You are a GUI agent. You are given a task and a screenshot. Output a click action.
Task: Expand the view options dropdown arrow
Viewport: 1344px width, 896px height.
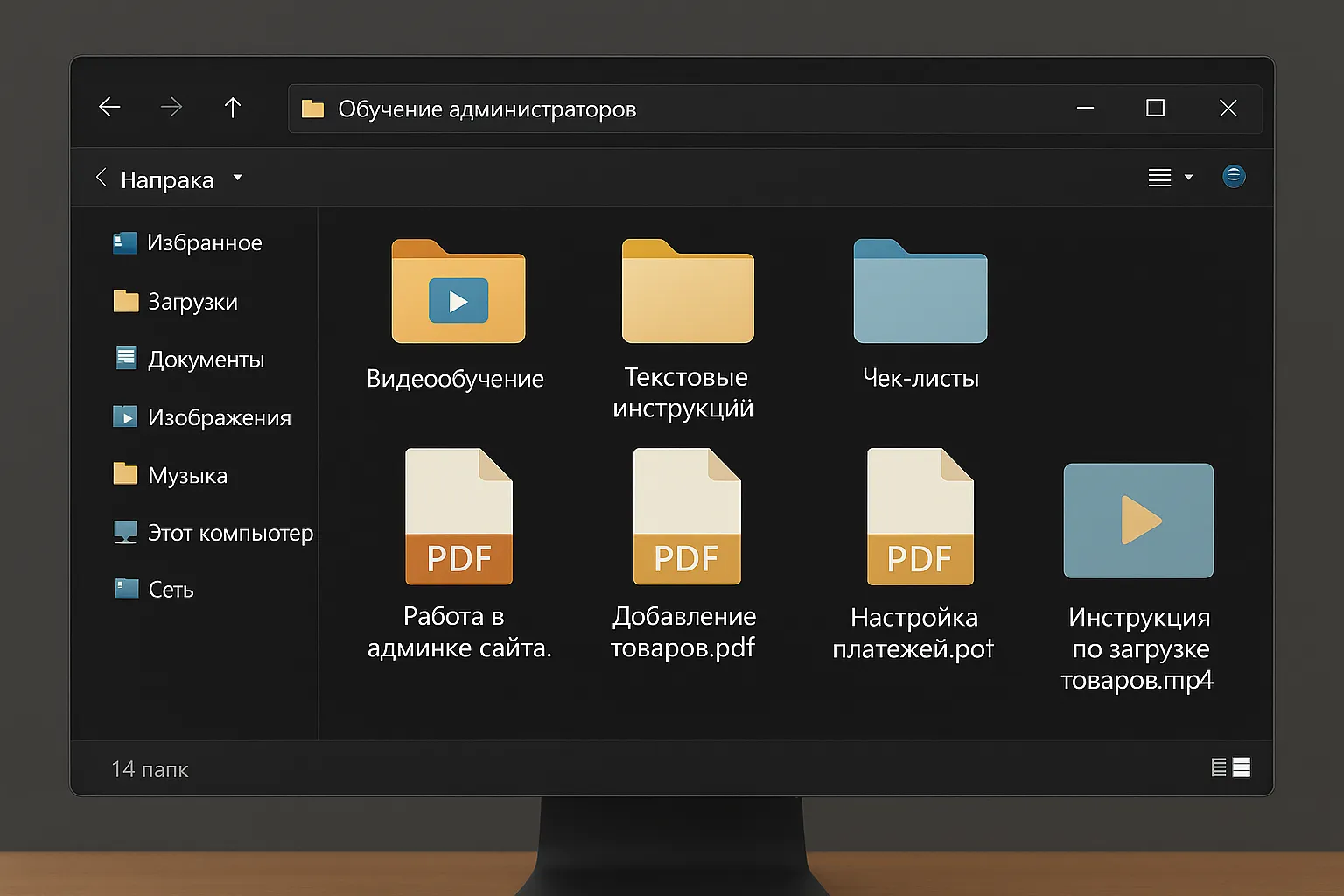coord(1188,178)
